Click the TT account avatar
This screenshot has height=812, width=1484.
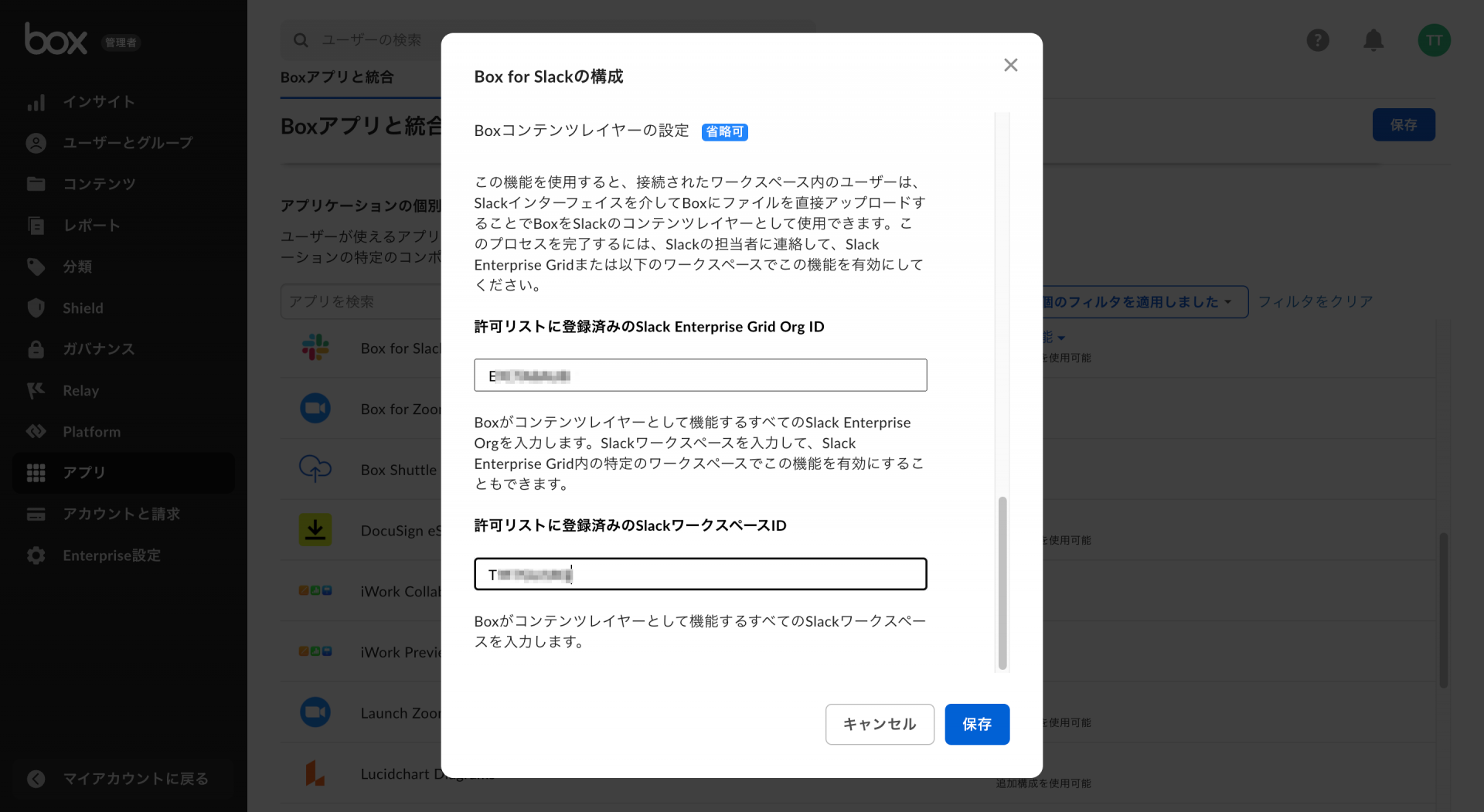(x=1435, y=40)
